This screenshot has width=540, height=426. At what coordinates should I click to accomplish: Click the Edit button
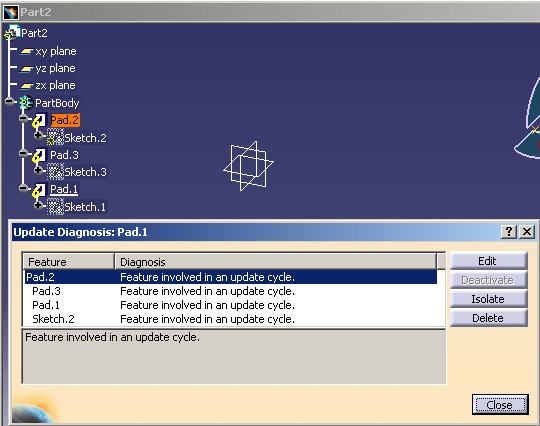[x=488, y=261]
